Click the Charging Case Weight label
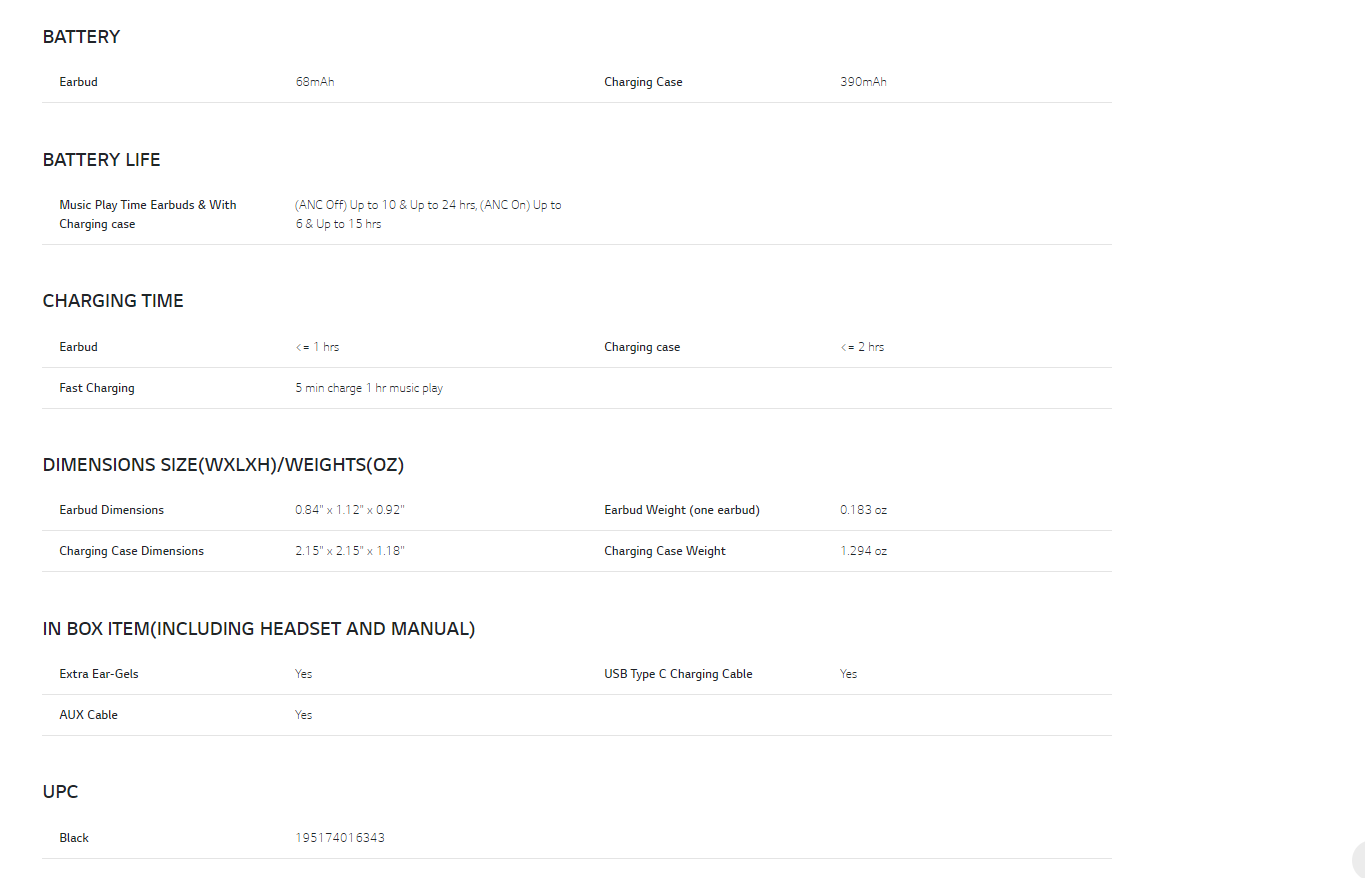Image resolution: width=1365 pixels, height=878 pixels. coord(664,551)
